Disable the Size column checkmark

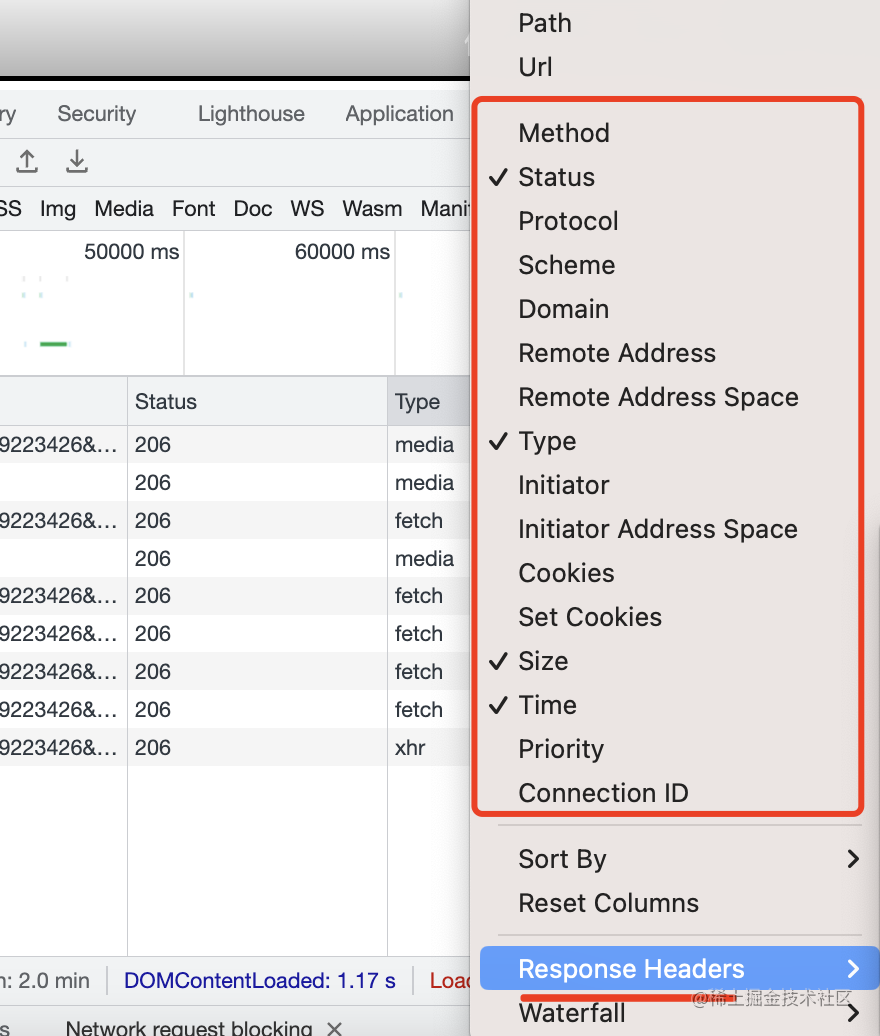[x=543, y=661]
